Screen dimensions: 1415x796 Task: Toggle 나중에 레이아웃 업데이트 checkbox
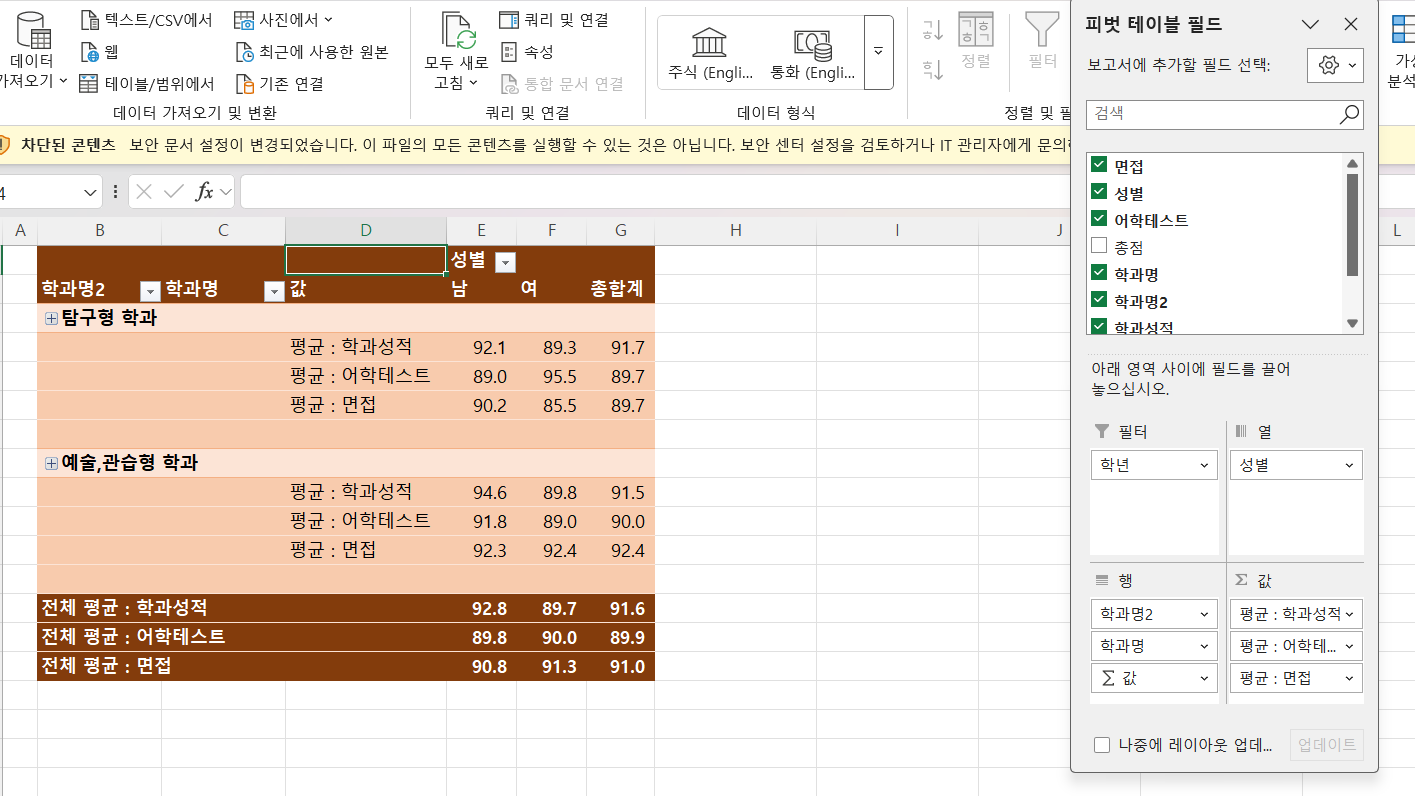(1102, 745)
